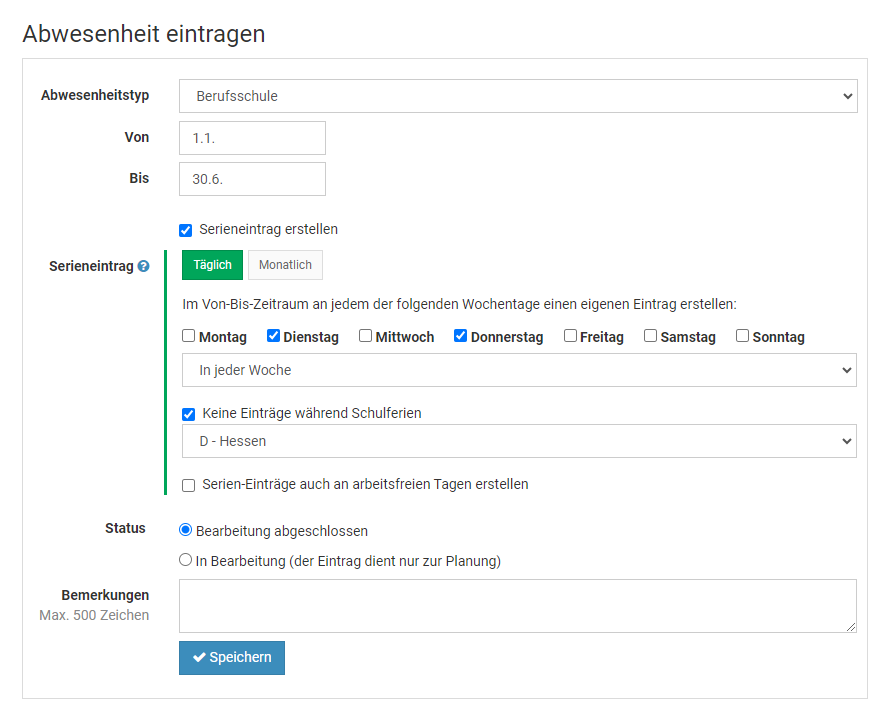
Task: Enable series entries on arbeitsfreien Tagen
Action: tap(189, 485)
